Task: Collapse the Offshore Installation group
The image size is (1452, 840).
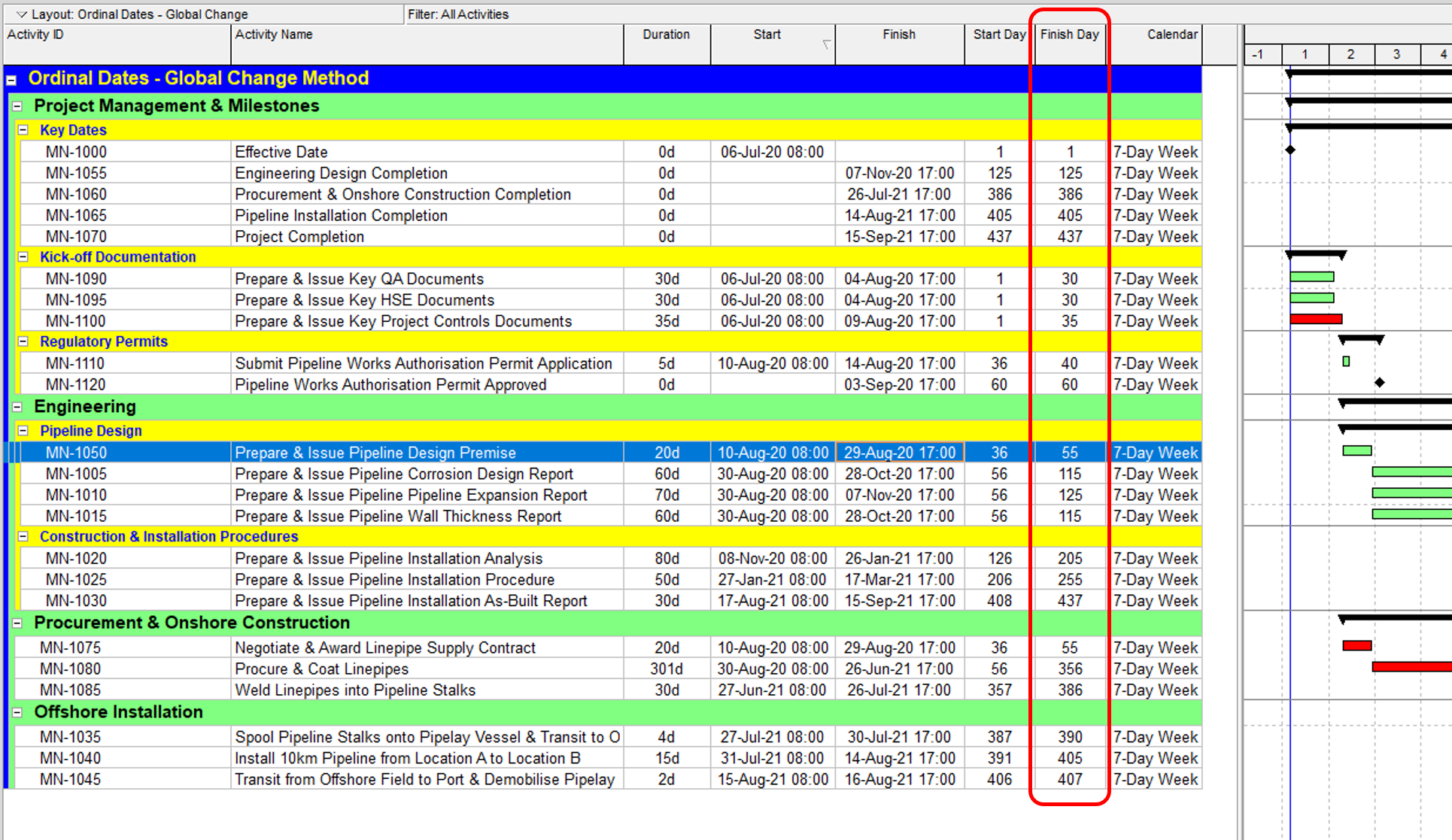Action: pyautogui.click(x=17, y=713)
